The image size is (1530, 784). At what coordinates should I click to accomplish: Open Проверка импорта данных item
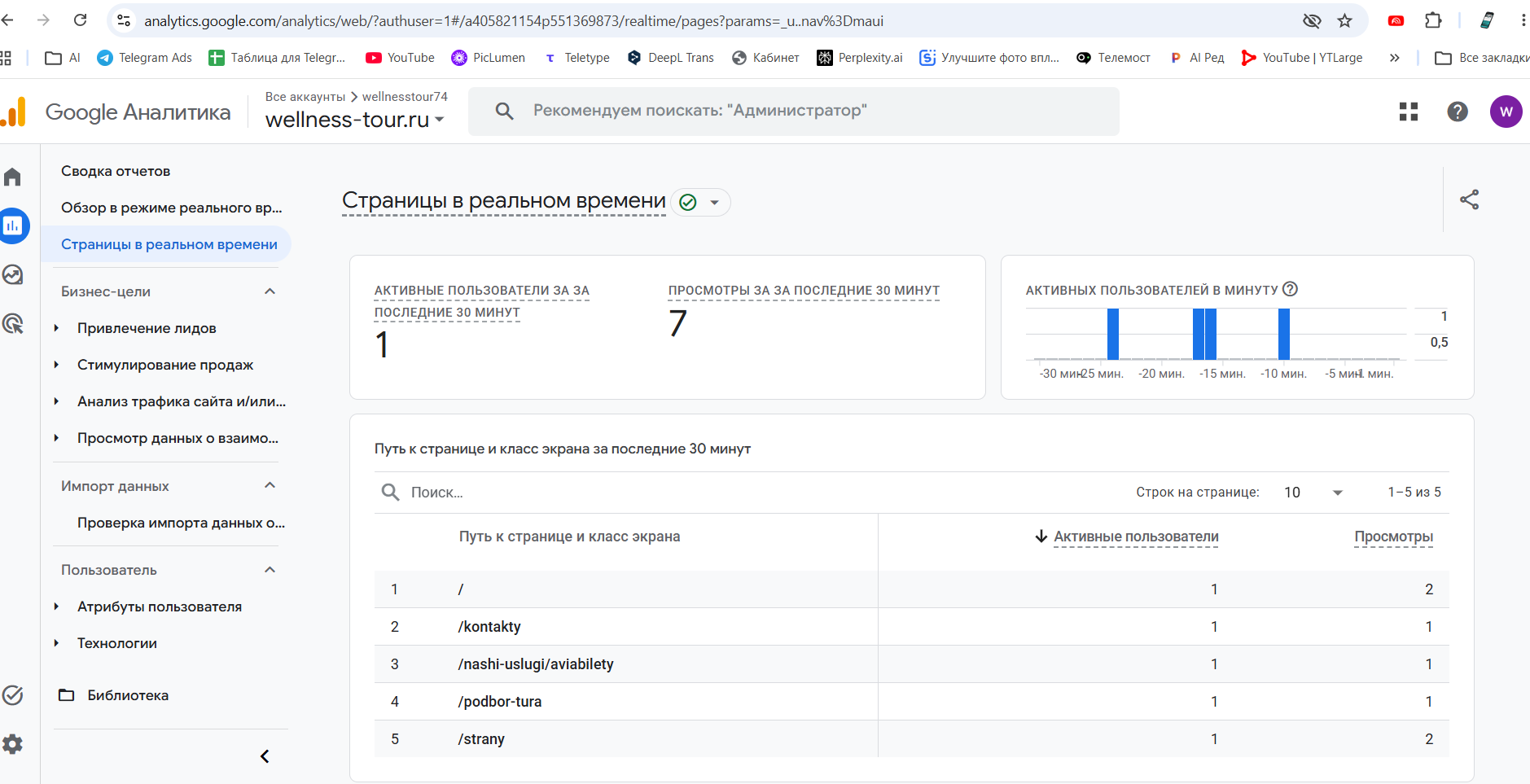click(x=181, y=523)
